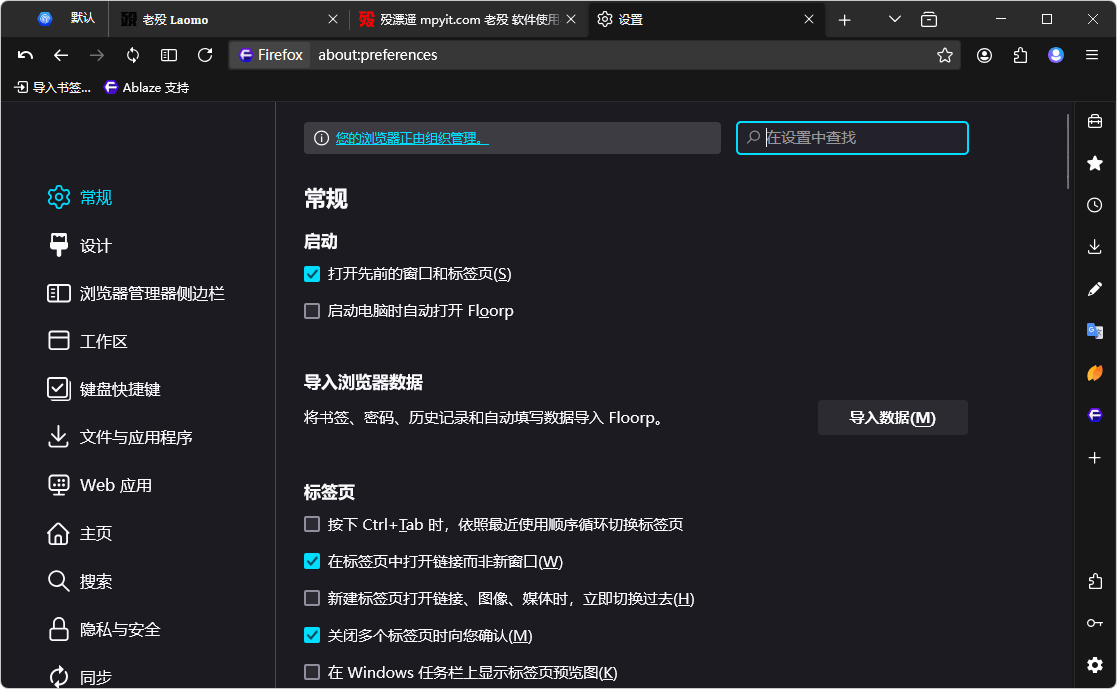Enable 启动电脑时自动打开 Floorp checkbox
The width and height of the screenshot is (1117, 689).
(x=312, y=311)
